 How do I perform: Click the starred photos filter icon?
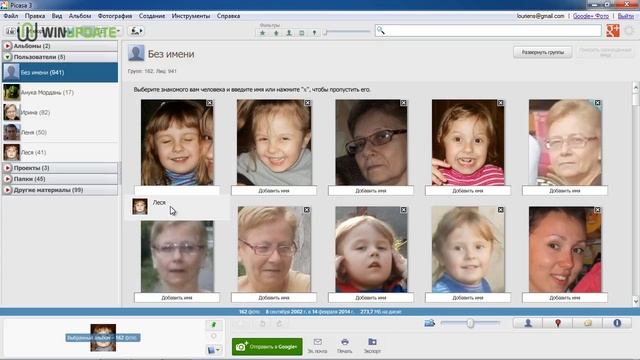[263, 33]
